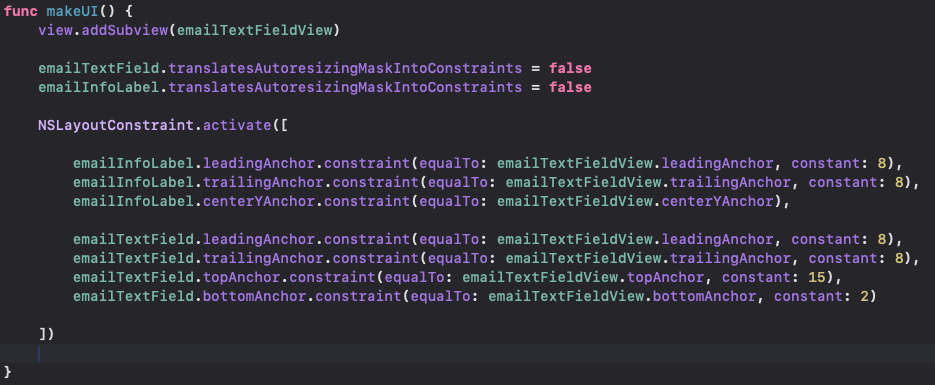Screen dimensions: 935x385
Task: Select constant 8 on emailTextField leadingAnchor line
Action: tap(883, 240)
